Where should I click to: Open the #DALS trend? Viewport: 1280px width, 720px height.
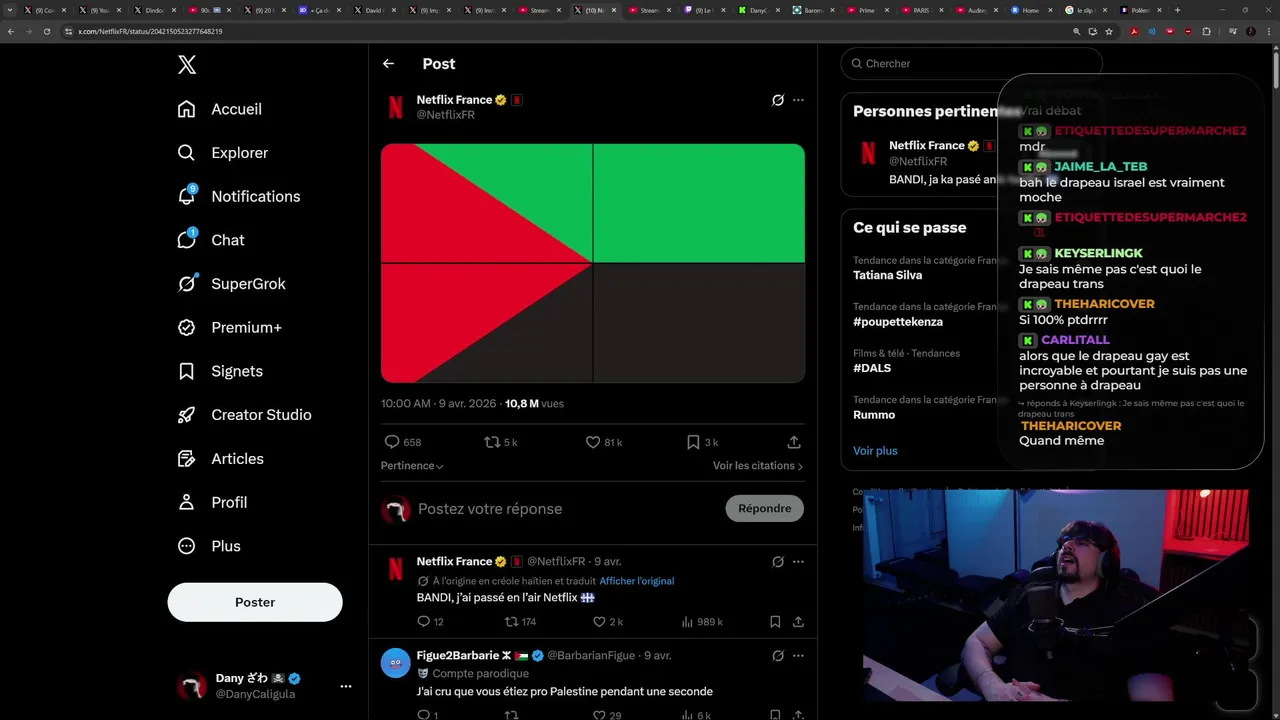pos(872,368)
